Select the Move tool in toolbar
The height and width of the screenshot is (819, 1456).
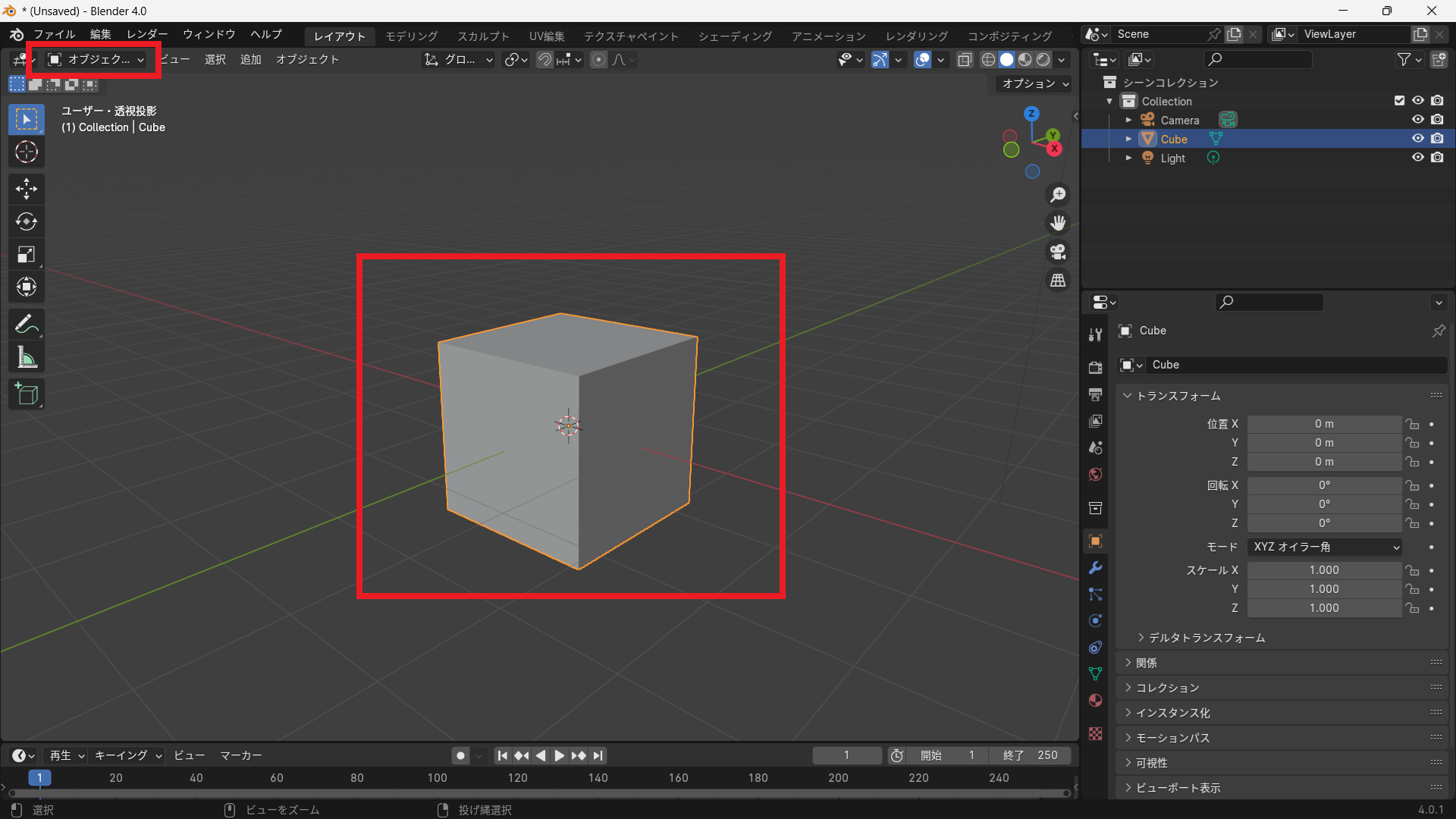pyautogui.click(x=27, y=189)
